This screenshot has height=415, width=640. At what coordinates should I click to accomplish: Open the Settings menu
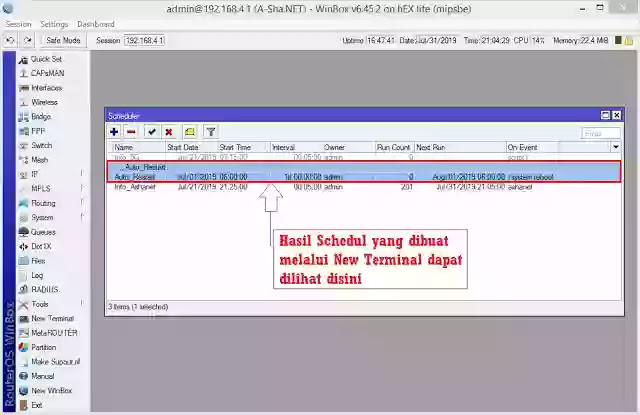(x=54, y=24)
